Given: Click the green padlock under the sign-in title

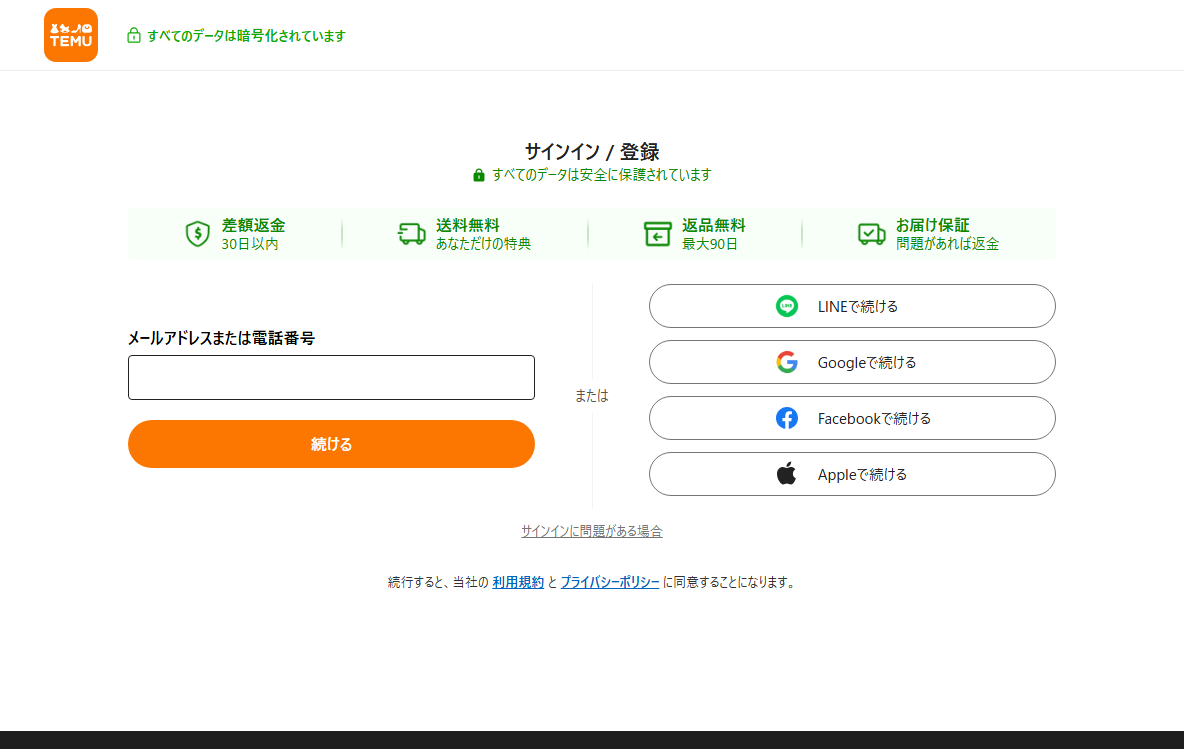Looking at the screenshot, I should (479, 175).
